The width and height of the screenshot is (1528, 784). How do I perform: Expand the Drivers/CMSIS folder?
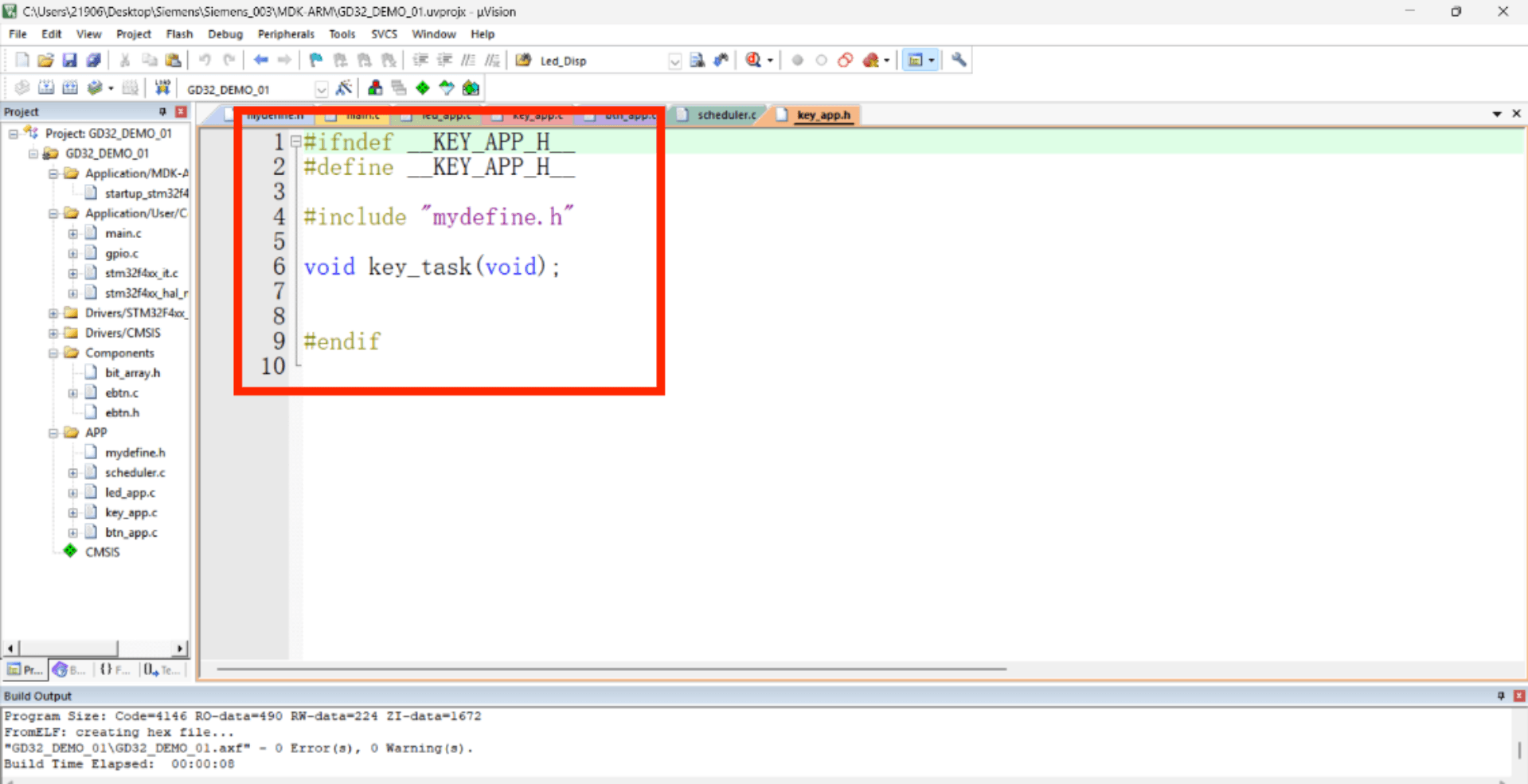pyautogui.click(x=53, y=333)
